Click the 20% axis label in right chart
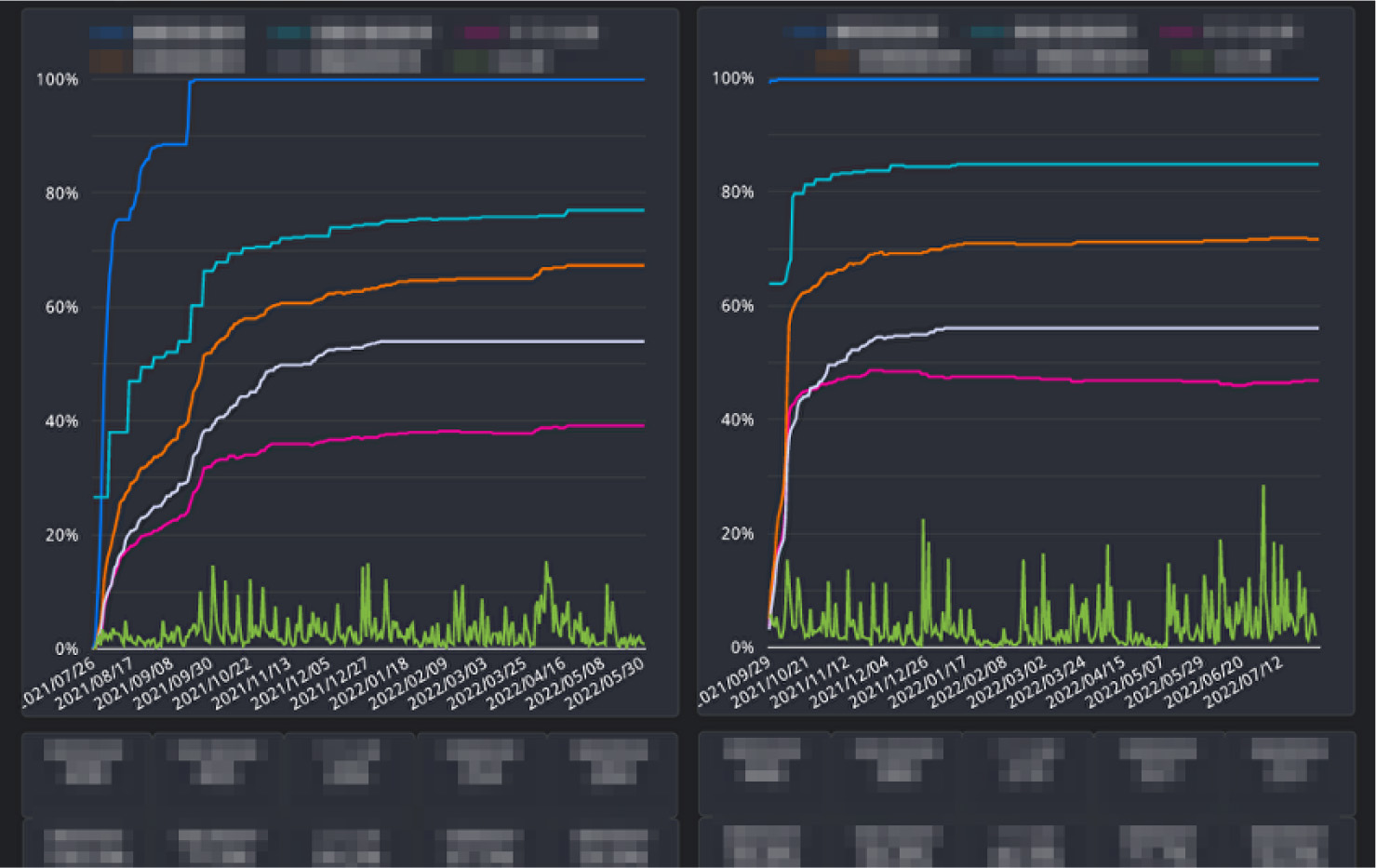The height and width of the screenshot is (868, 1377). pyautogui.click(x=737, y=533)
